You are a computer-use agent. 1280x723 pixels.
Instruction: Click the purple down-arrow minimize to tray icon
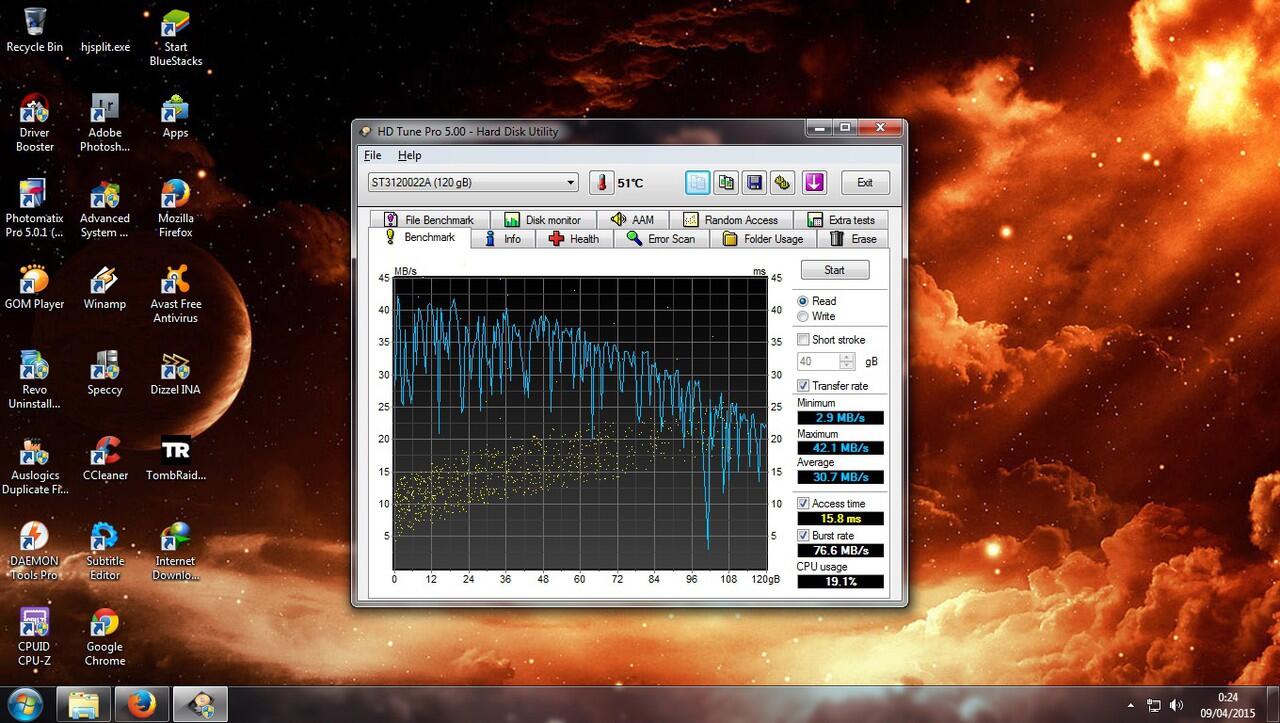click(x=814, y=182)
